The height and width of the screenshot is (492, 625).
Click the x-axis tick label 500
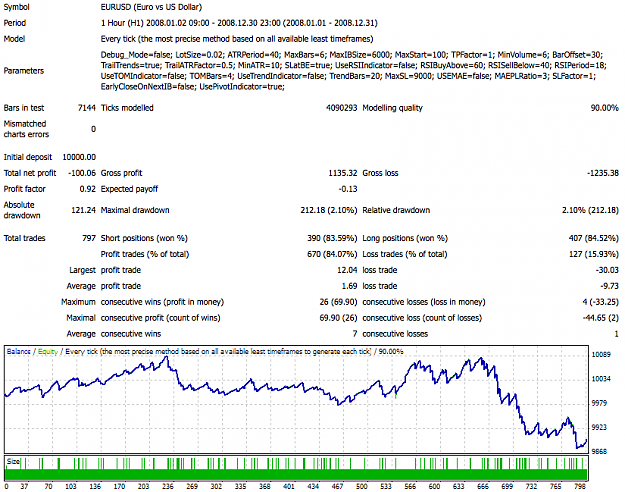362,486
